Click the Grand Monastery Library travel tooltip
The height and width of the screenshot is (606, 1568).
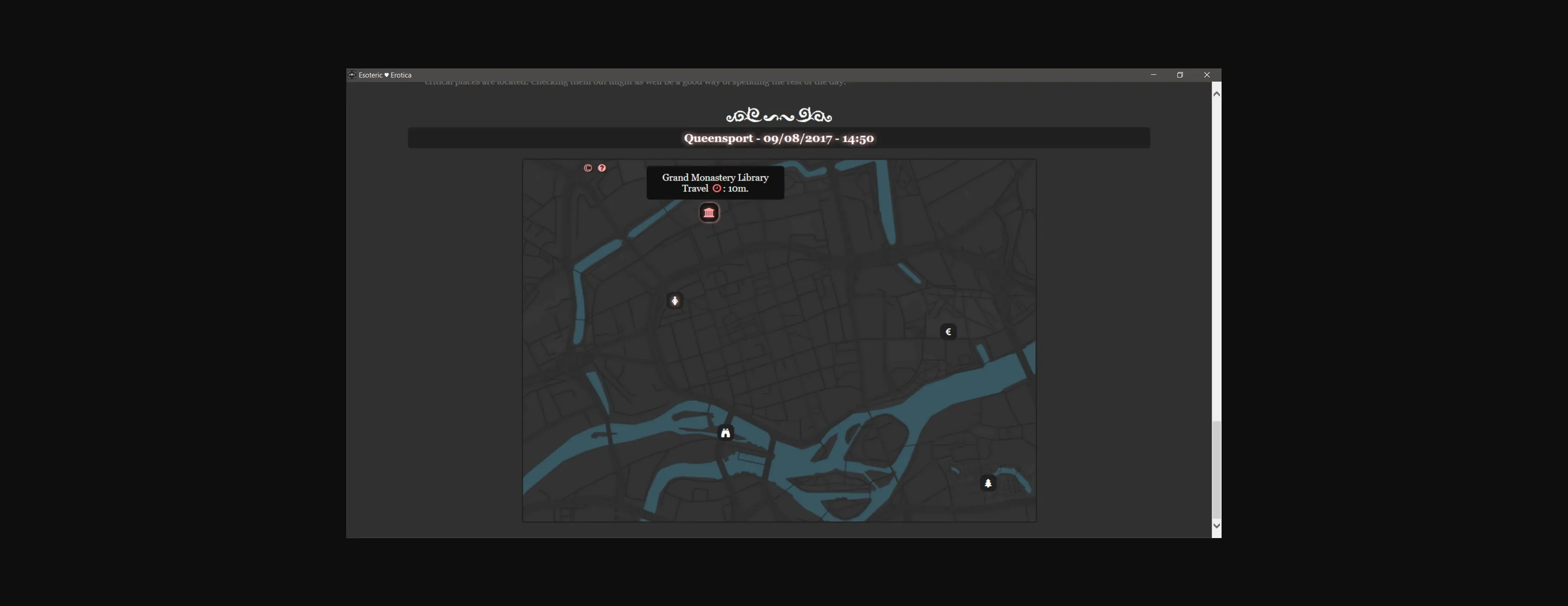tap(715, 183)
